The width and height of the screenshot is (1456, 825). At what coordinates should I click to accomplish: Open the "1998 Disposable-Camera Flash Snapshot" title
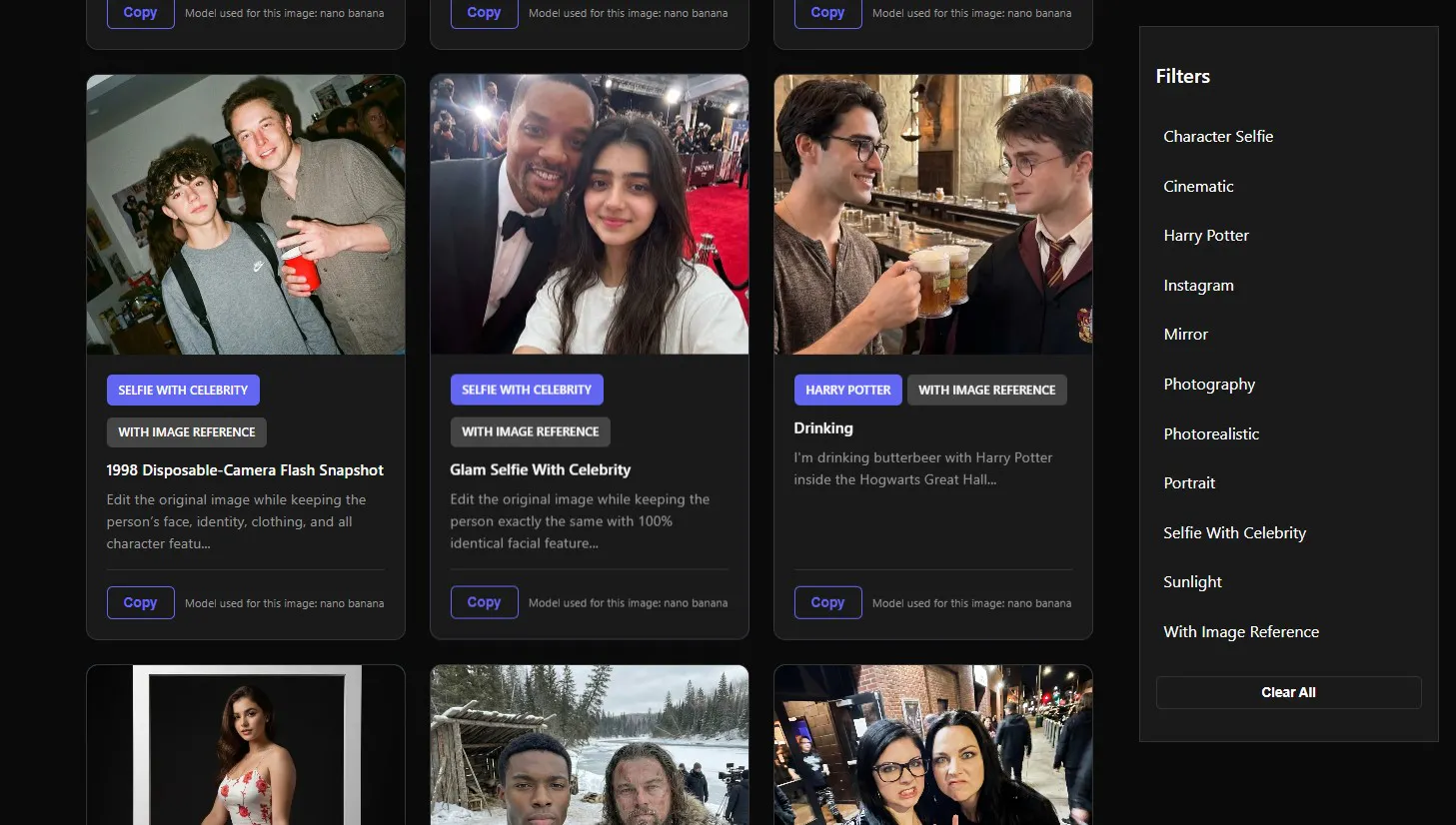245,470
